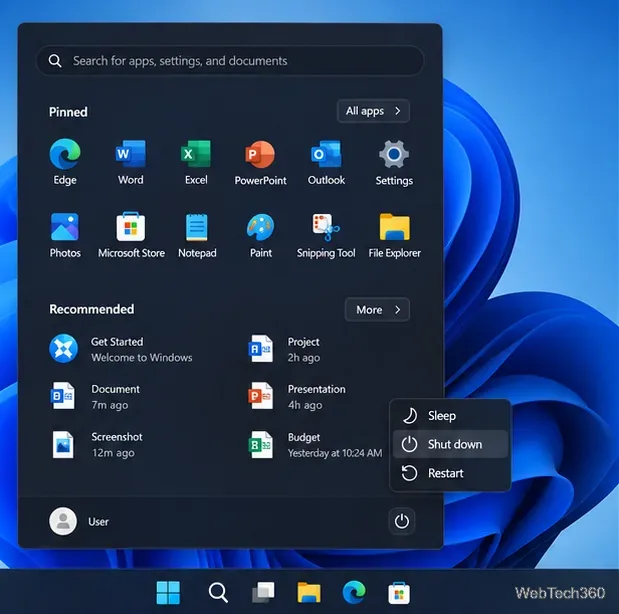This screenshot has width=619, height=614.
Task: Open the Budget spreadsheet from yesterday
Action: coord(315,445)
